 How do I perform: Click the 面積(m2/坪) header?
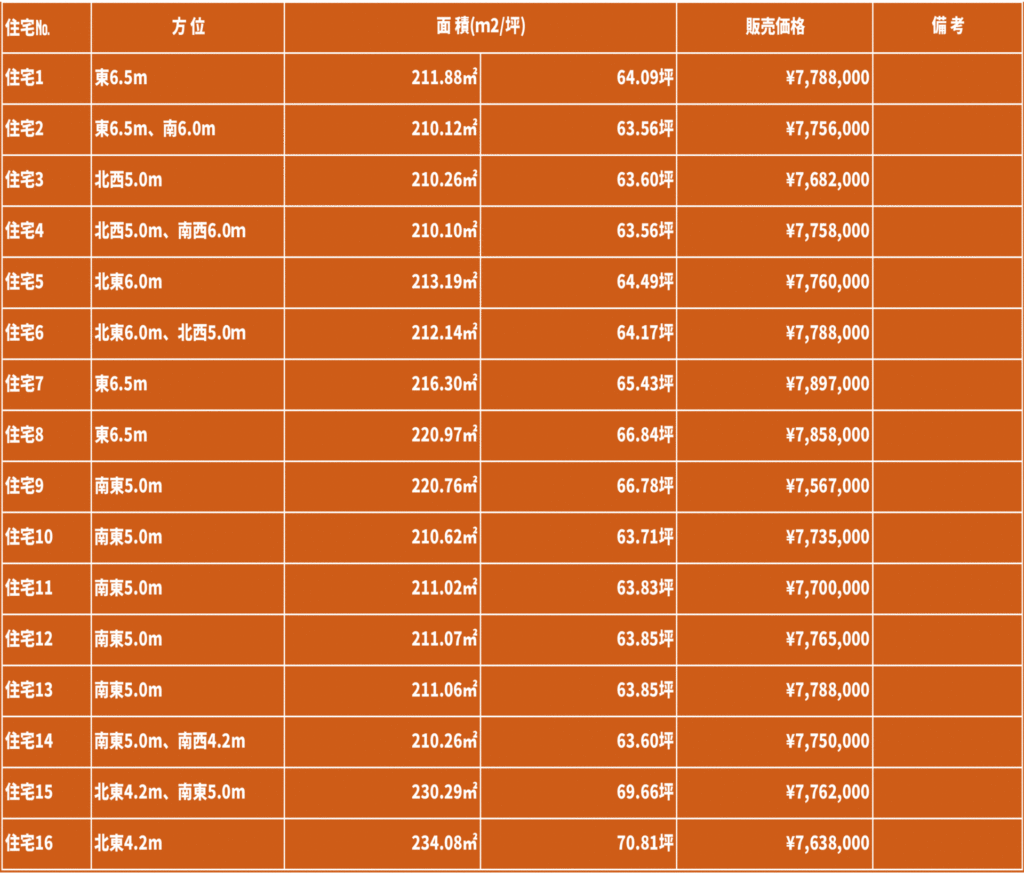click(x=481, y=27)
